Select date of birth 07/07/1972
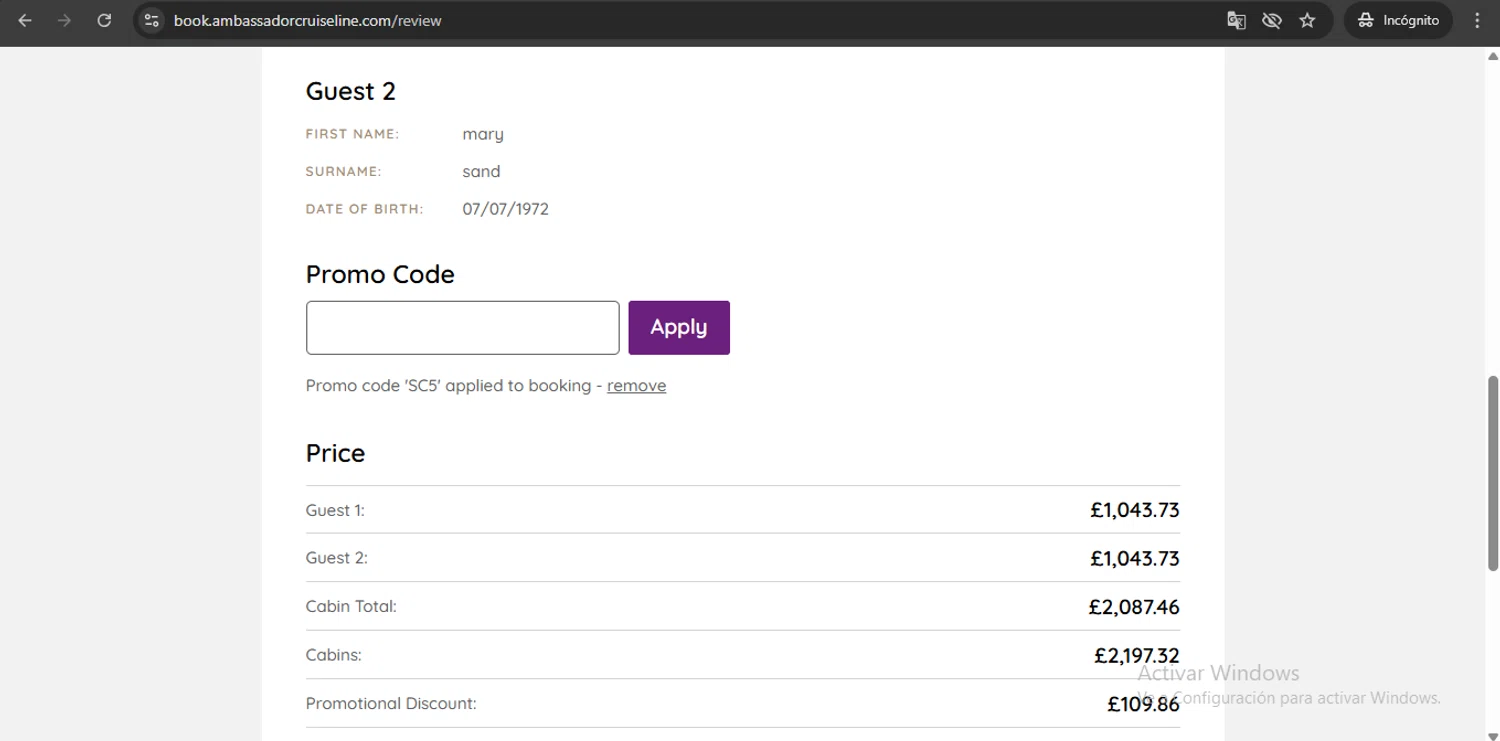This screenshot has width=1500, height=741. click(x=505, y=209)
